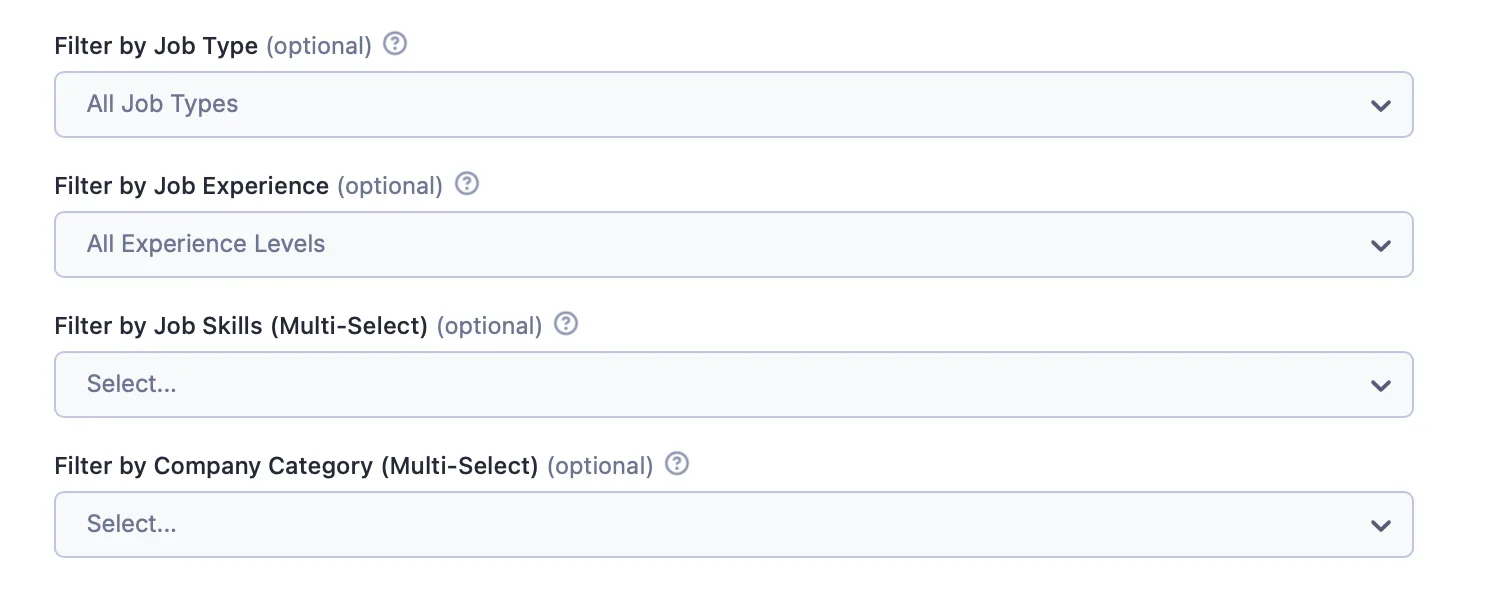The height and width of the screenshot is (590, 1490).
Task: Click the Filter by Job Experience label
Action: [x=191, y=186]
